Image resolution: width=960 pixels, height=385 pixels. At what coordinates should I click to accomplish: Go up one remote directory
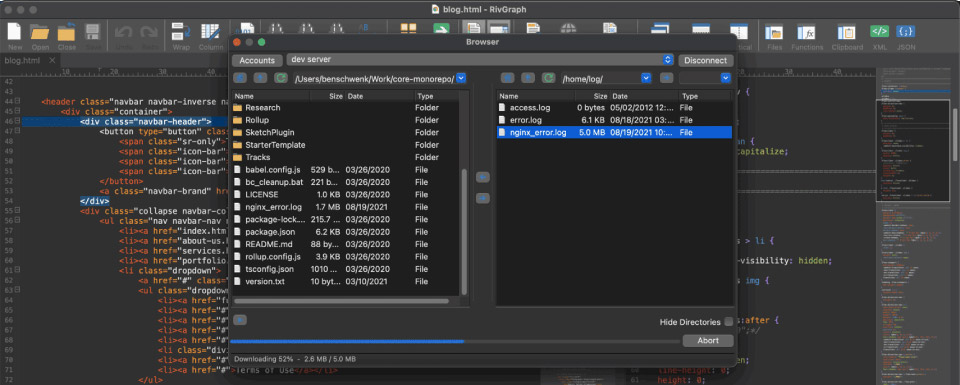point(527,78)
